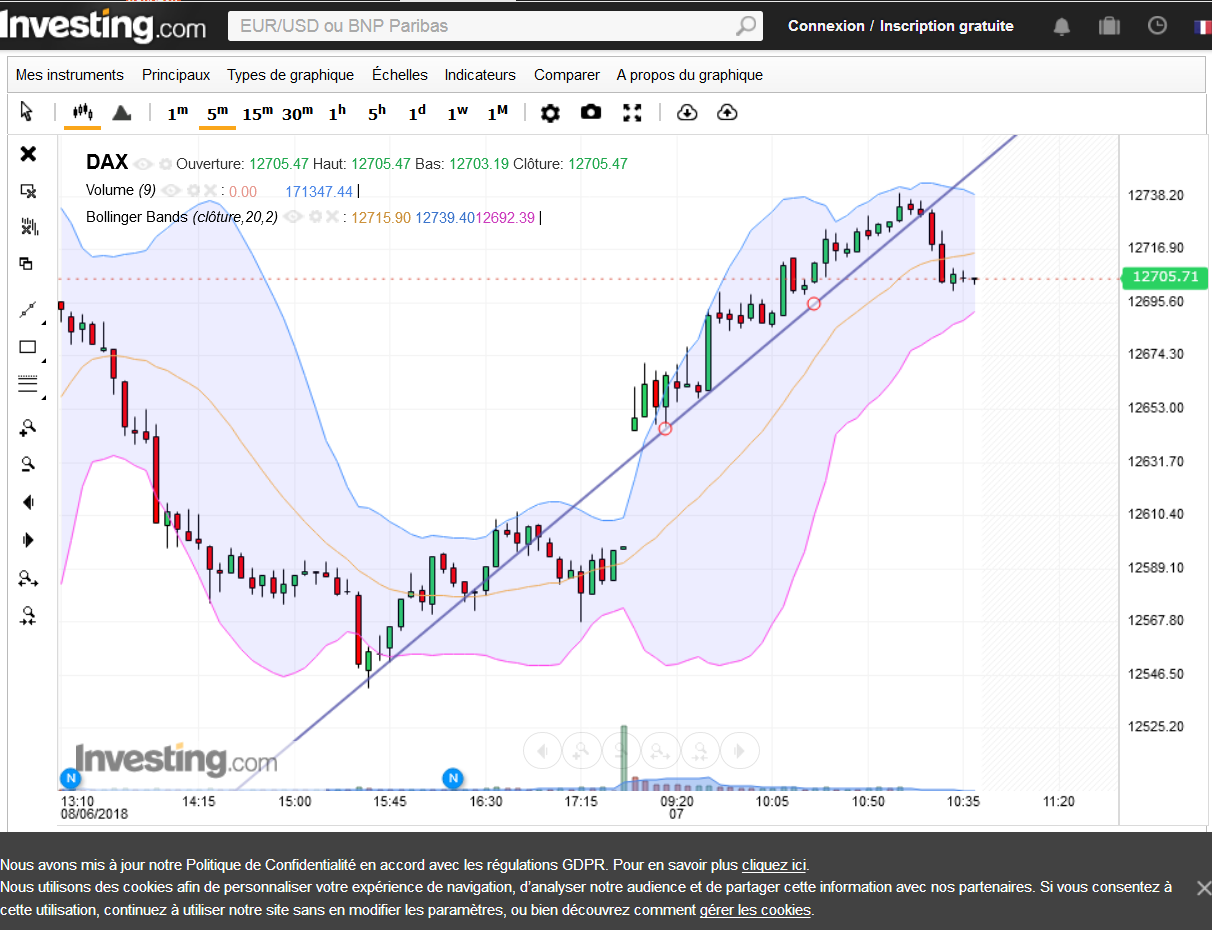This screenshot has width=1212, height=930.
Task: Select the trend line drawing tool
Action: tap(28, 310)
